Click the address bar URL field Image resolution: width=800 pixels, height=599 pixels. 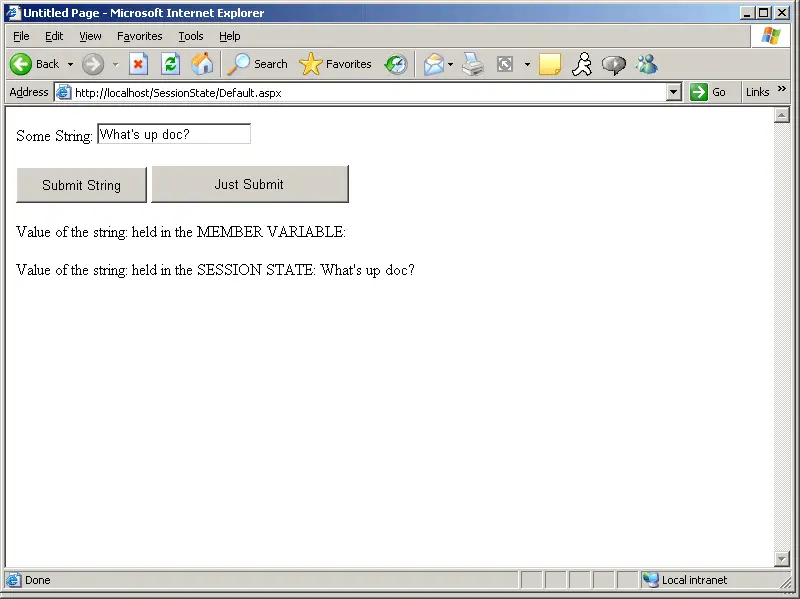369,92
